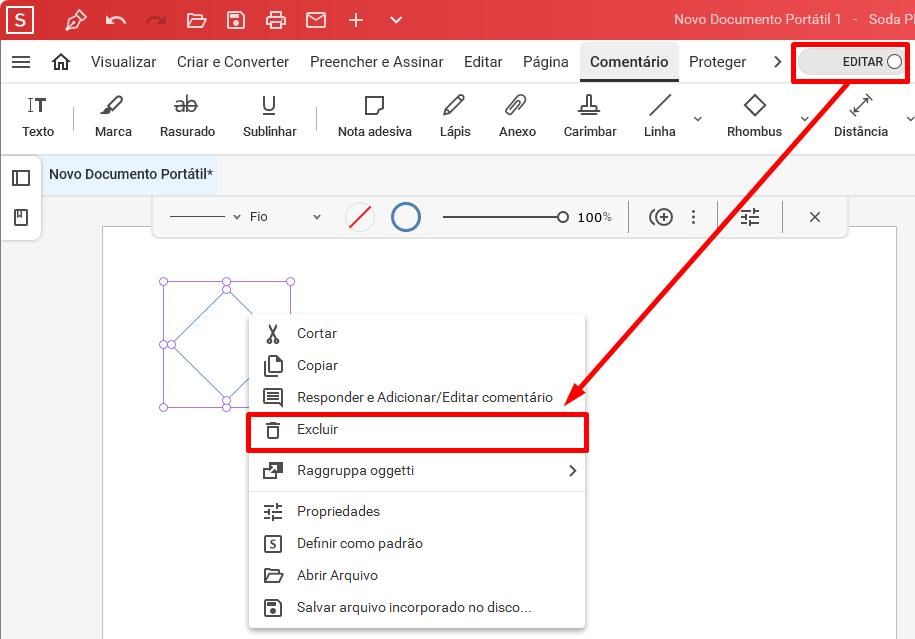
Task: Select the Texto comment tool
Action: (38, 117)
